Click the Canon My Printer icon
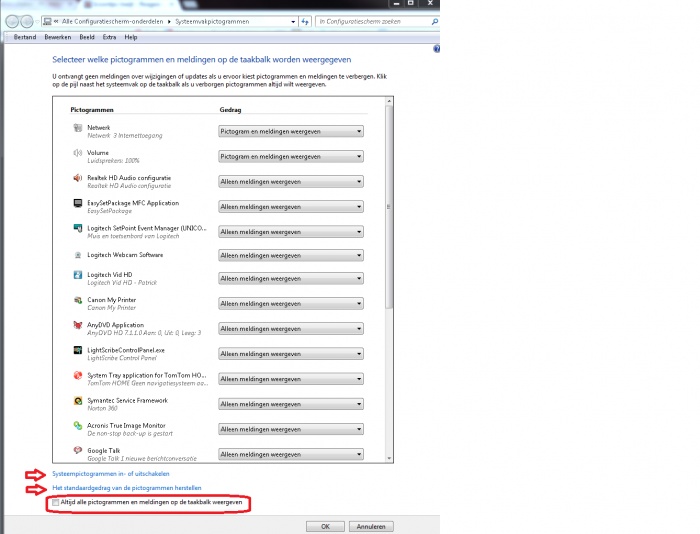The width and height of the screenshot is (700, 534). (78, 300)
